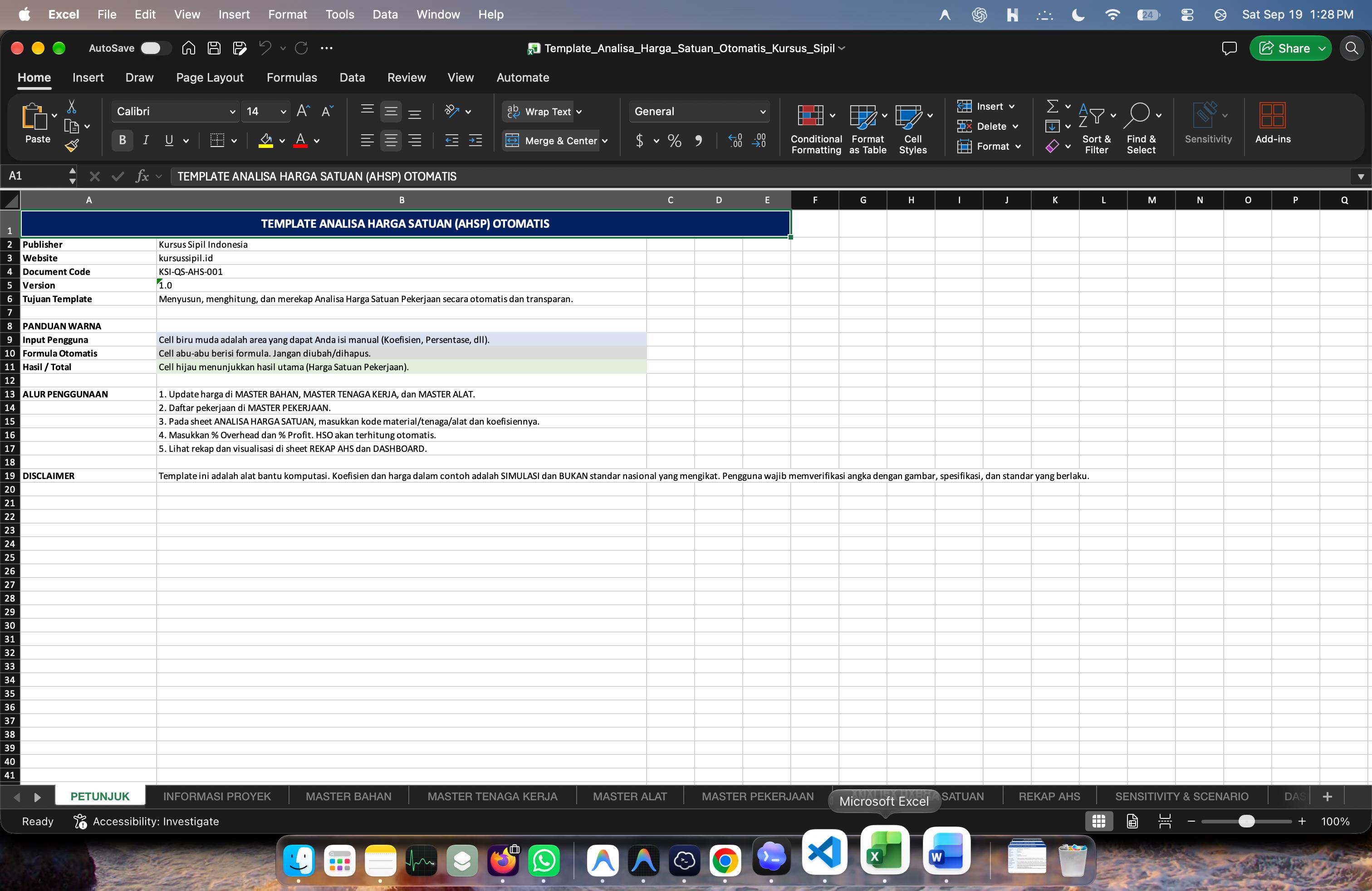Open the MASTER BAHAN sheet tab
This screenshot has height=891, width=1372.
pyautogui.click(x=348, y=796)
